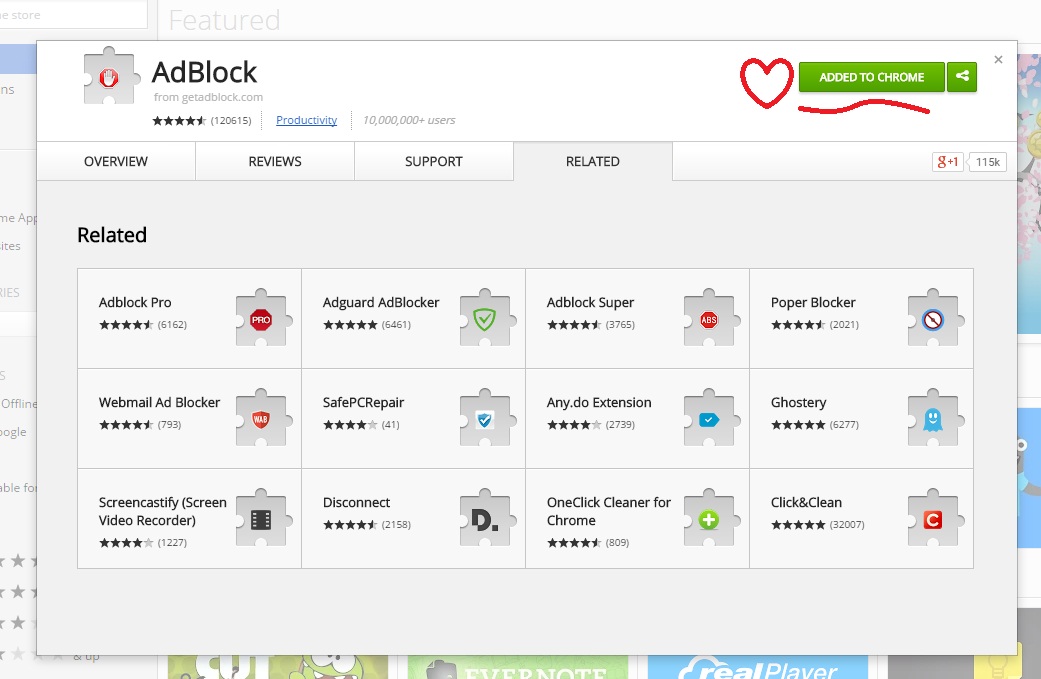Viewport: 1041px width, 679px height.
Task: Click OneClick Cleaner for Chrome title
Action: click(x=609, y=511)
